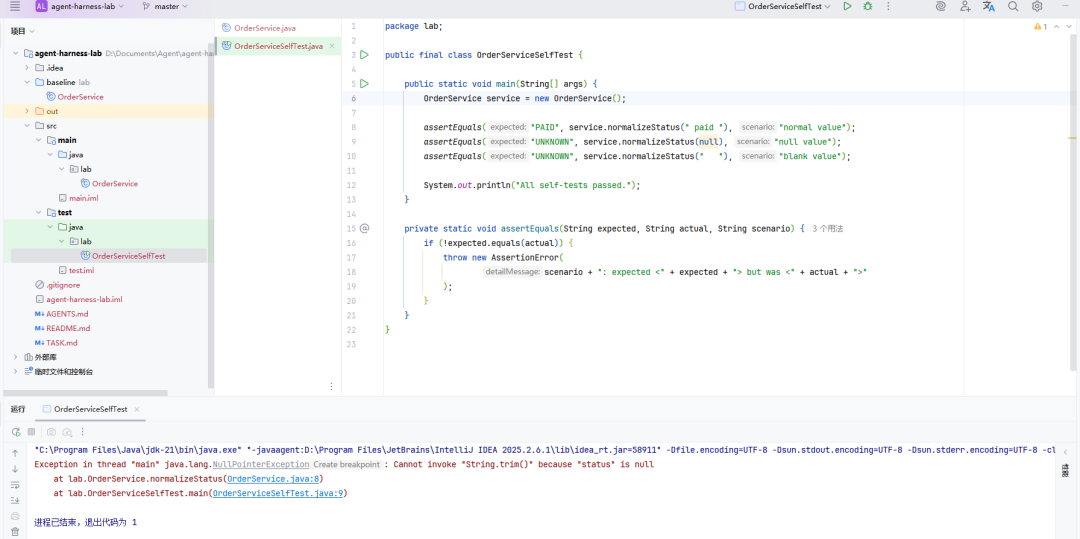
Task: Open the 项目 view dropdown
Action: [x=23, y=31]
